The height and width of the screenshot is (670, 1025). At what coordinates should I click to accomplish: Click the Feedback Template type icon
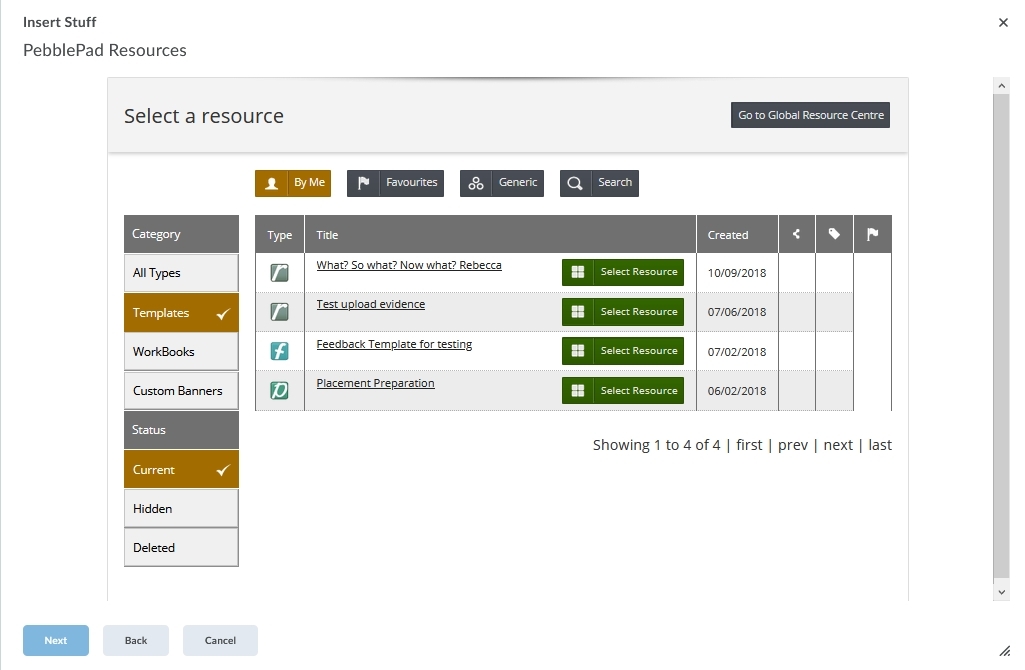coord(280,351)
